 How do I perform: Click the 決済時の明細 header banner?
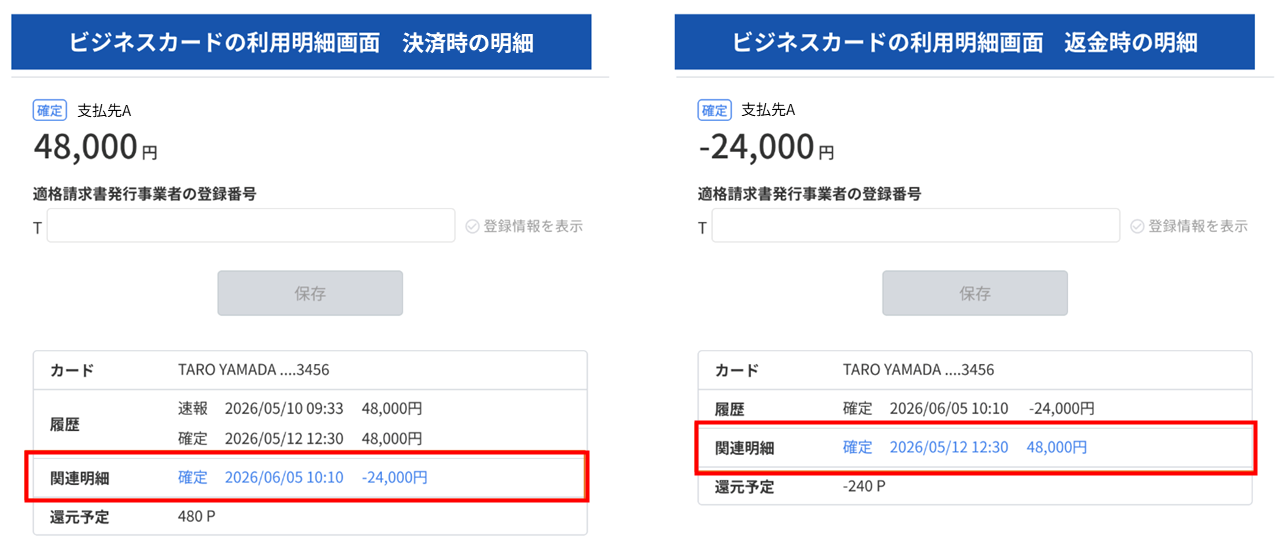pyautogui.click(x=301, y=42)
